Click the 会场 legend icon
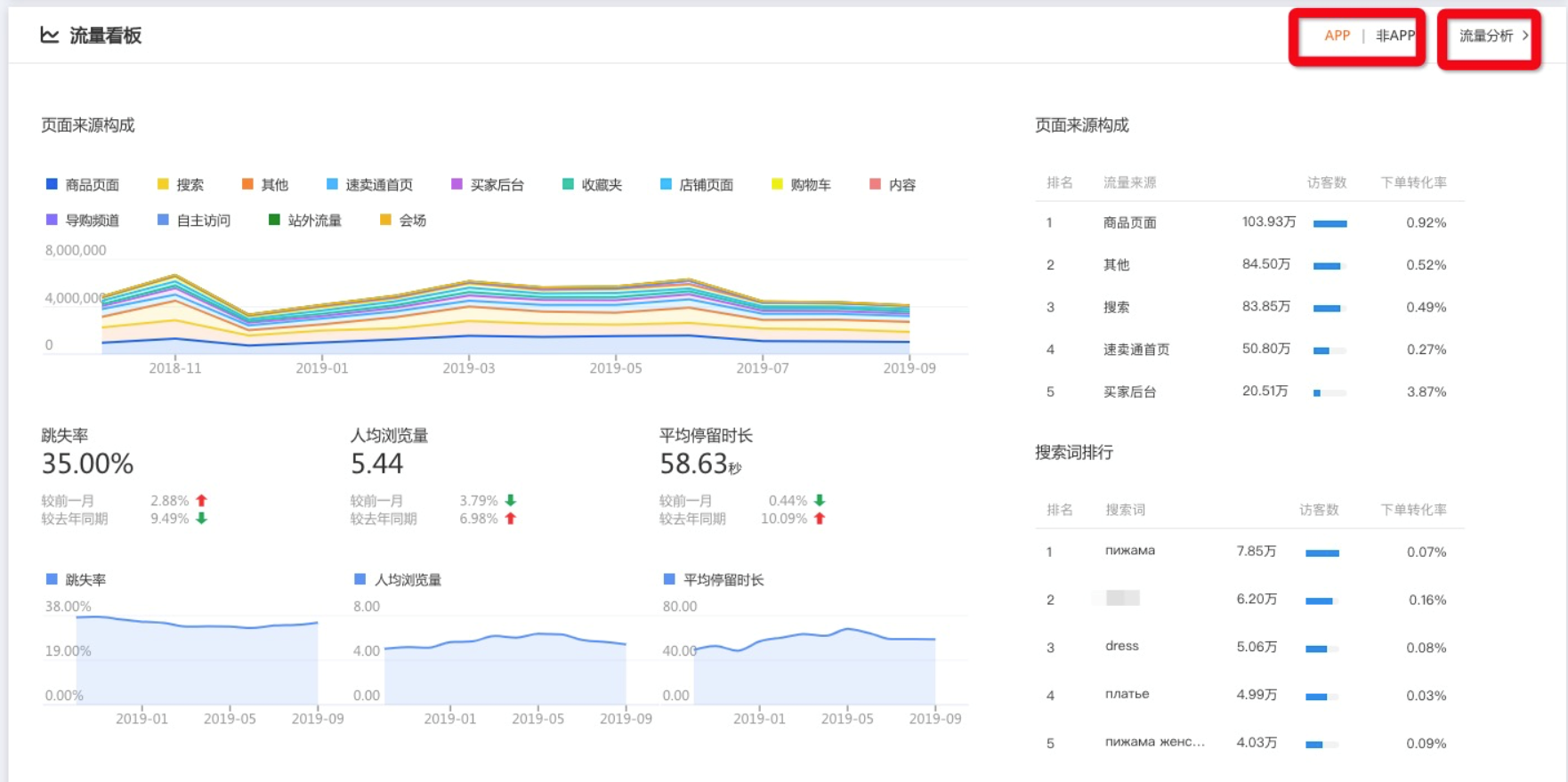1568x782 pixels. click(x=385, y=220)
